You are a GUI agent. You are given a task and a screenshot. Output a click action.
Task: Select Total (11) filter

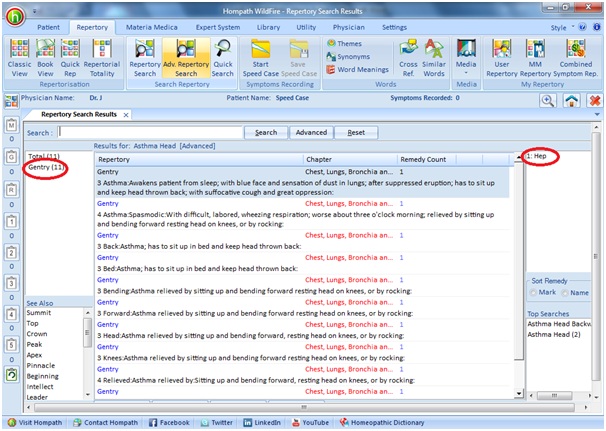(x=44, y=157)
